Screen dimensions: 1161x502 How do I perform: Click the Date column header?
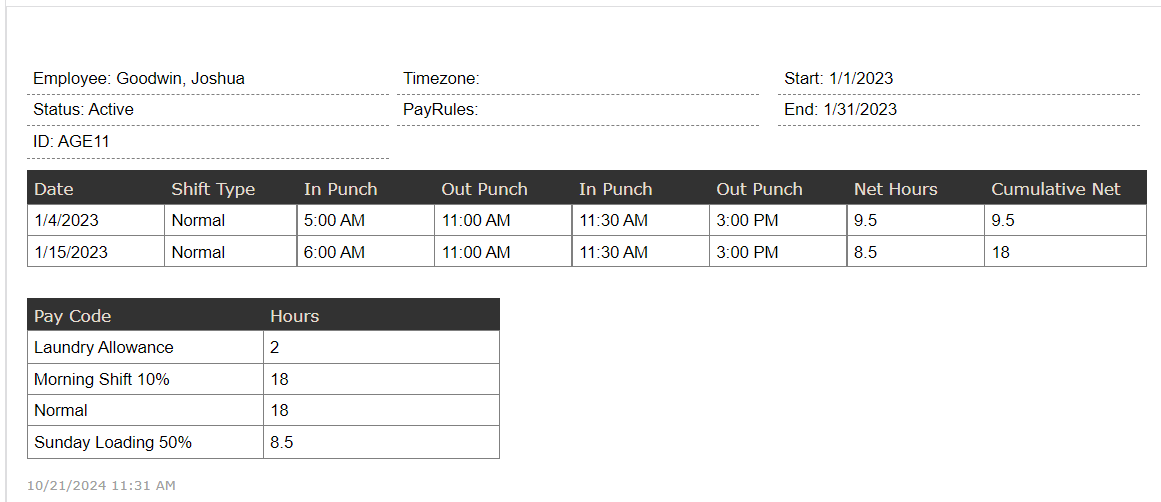96,188
